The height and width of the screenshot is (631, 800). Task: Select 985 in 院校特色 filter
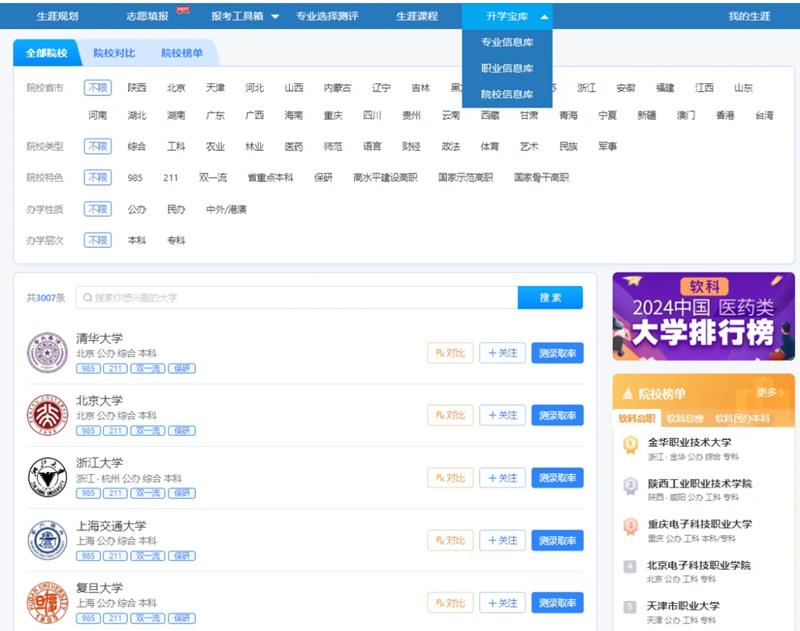pyautogui.click(x=135, y=178)
